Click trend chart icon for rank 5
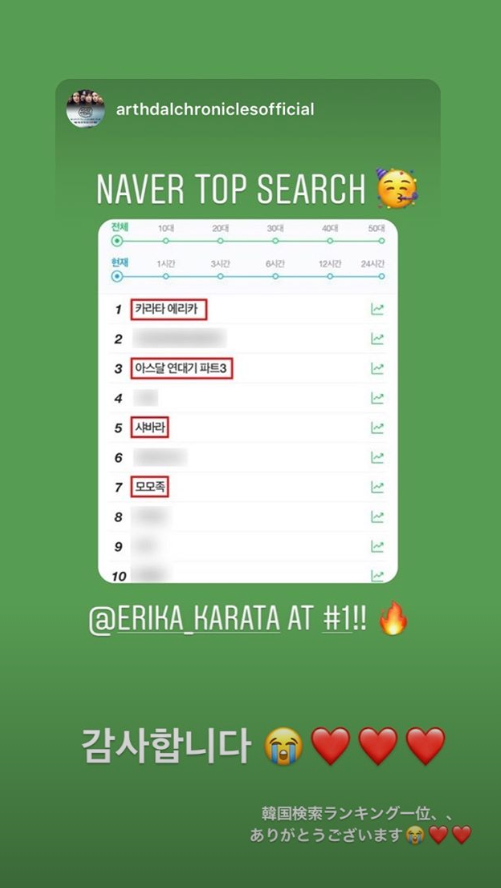501x888 pixels. pos(377,428)
